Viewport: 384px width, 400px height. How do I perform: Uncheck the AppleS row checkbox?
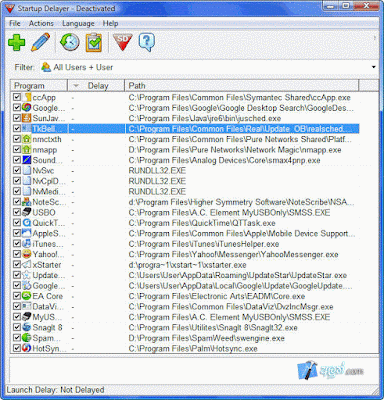point(17,233)
